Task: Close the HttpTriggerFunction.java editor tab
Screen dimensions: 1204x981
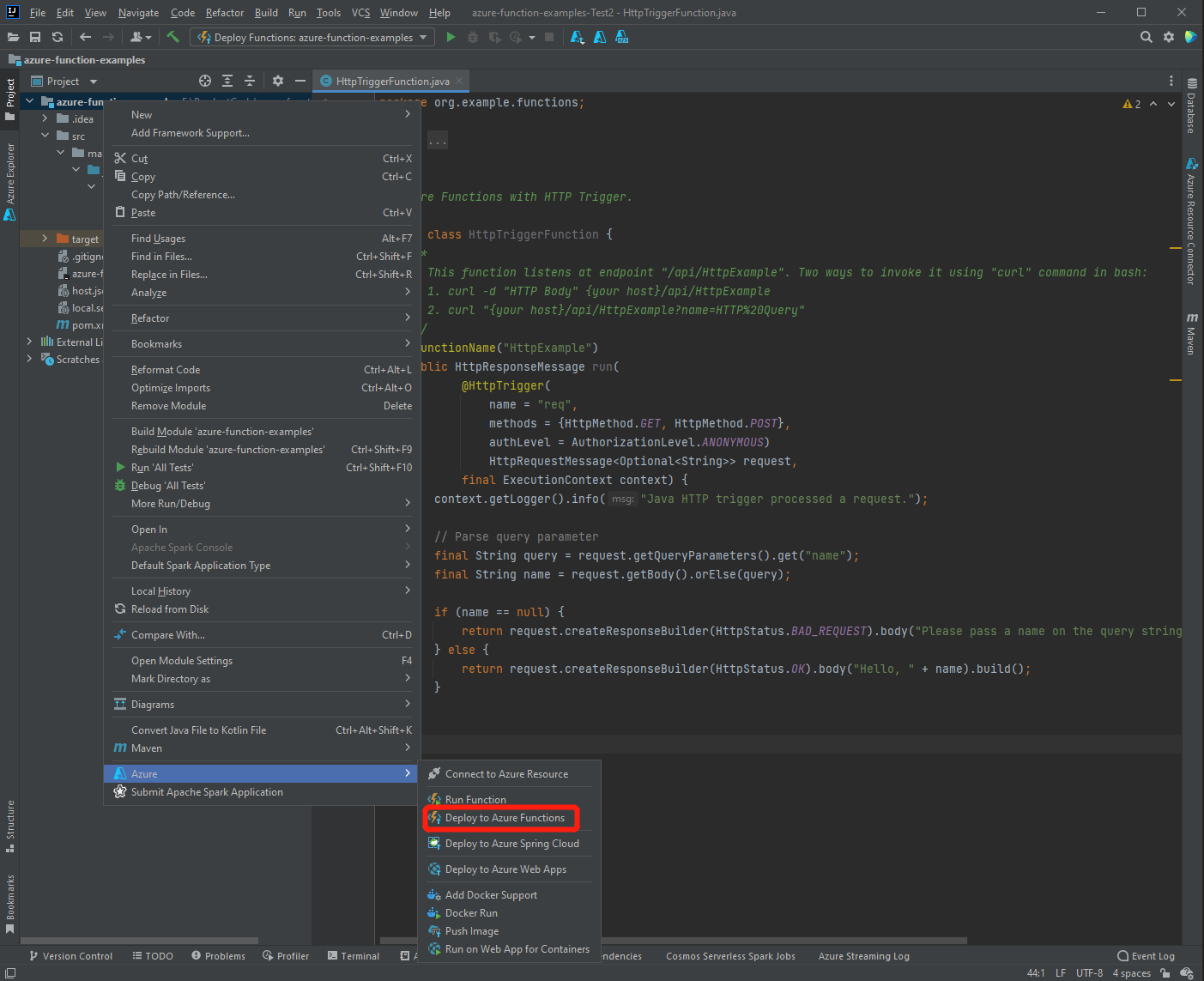Action: (x=459, y=81)
